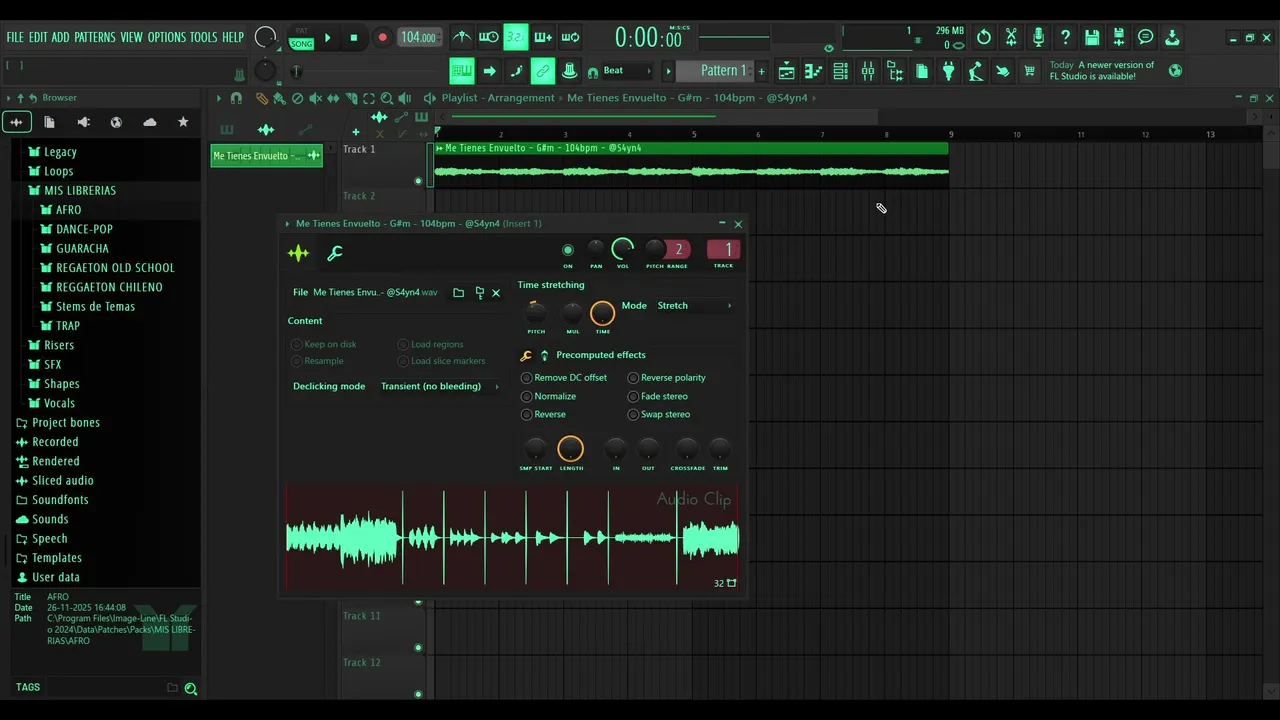Open the Playlist options menu arrow
The height and width of the screenshot is (720, 1280).
(x=219, y=98)
